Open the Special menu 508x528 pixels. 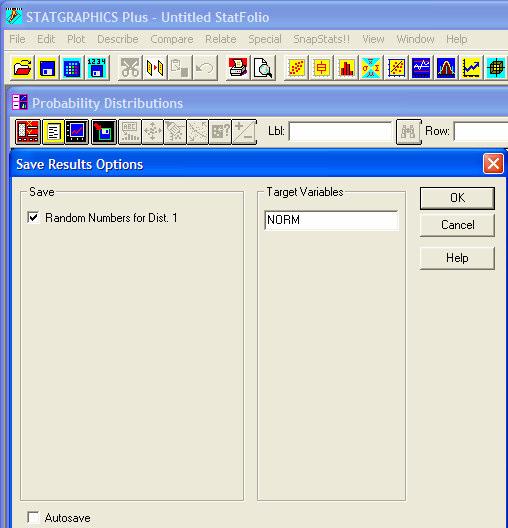point(265,39)
